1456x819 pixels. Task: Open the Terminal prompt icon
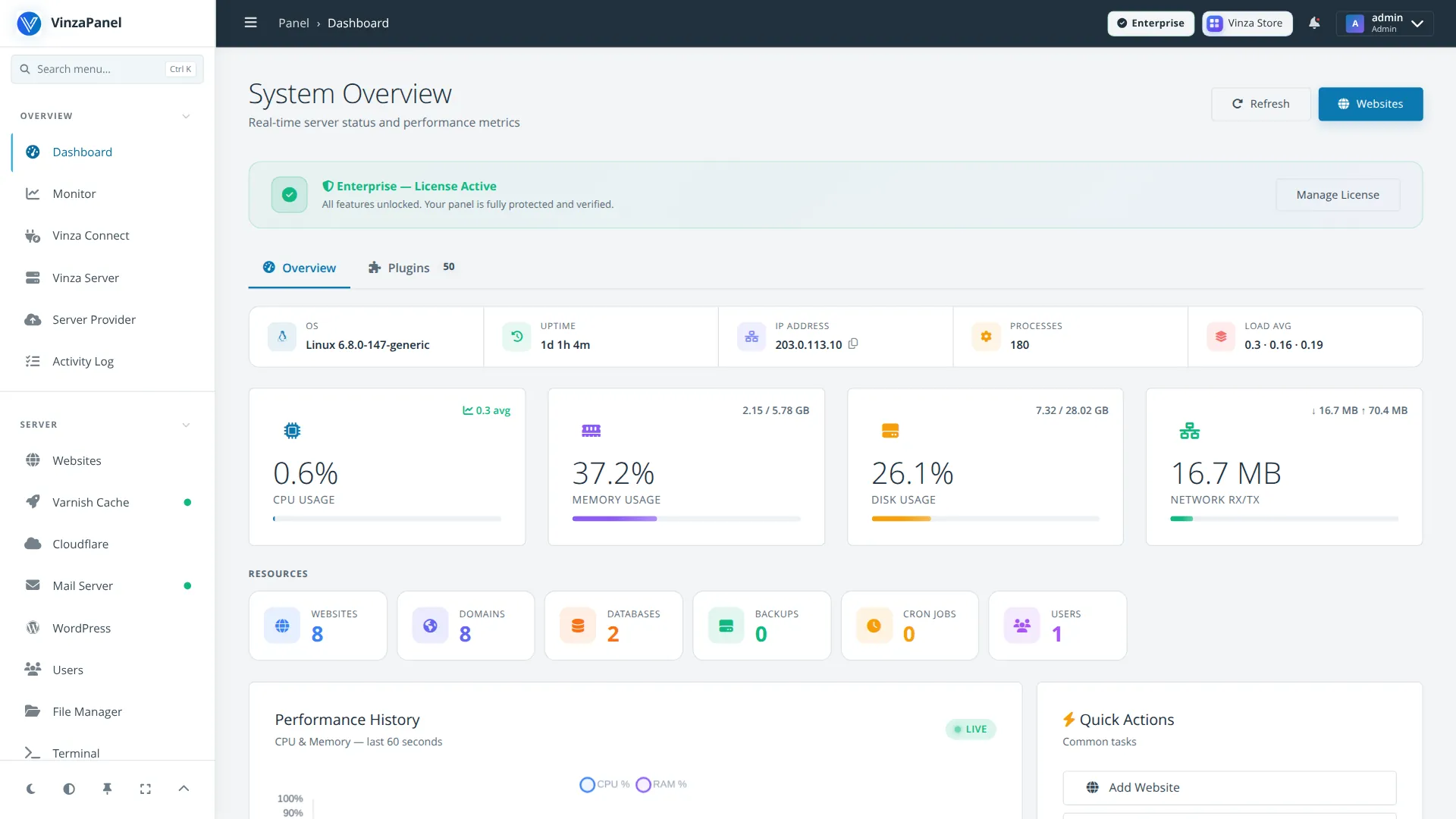pos(33,753)
